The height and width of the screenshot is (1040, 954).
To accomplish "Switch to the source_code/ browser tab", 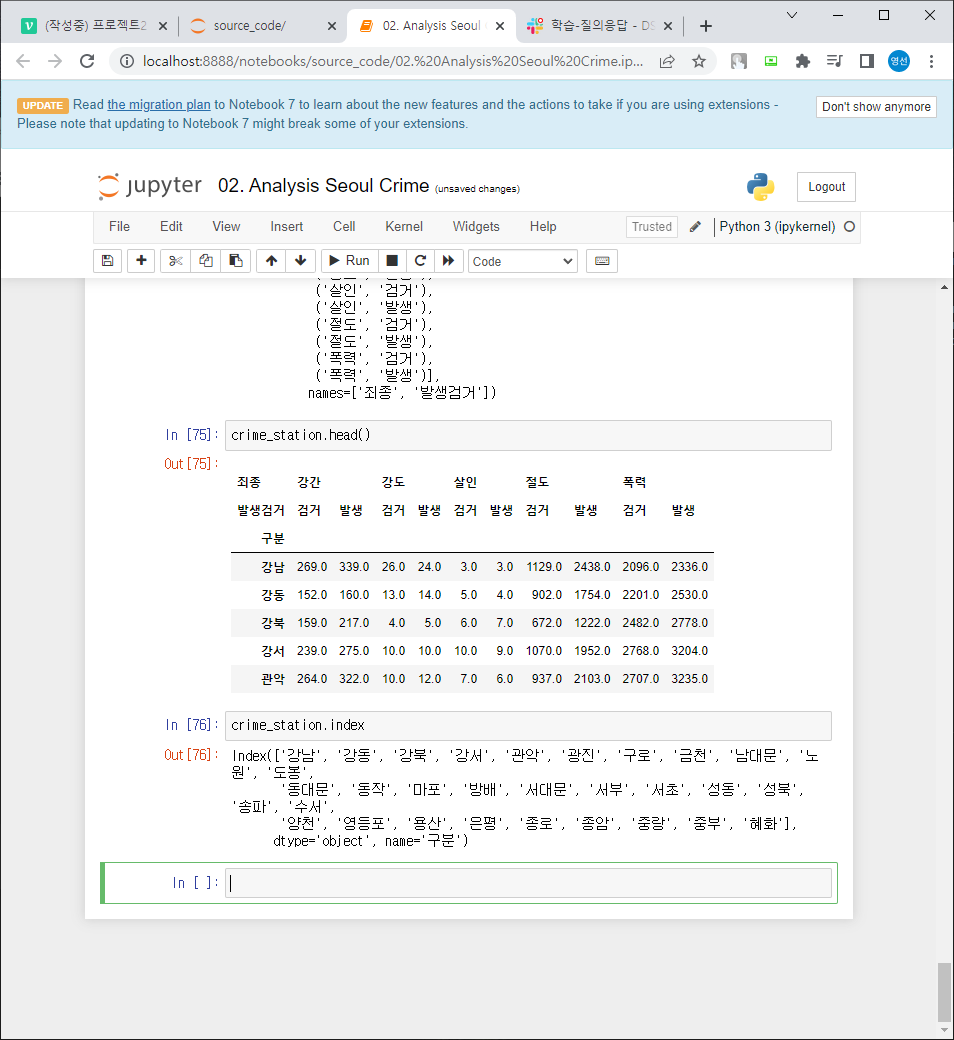I will pyautogui.click(x=250, y=26).
